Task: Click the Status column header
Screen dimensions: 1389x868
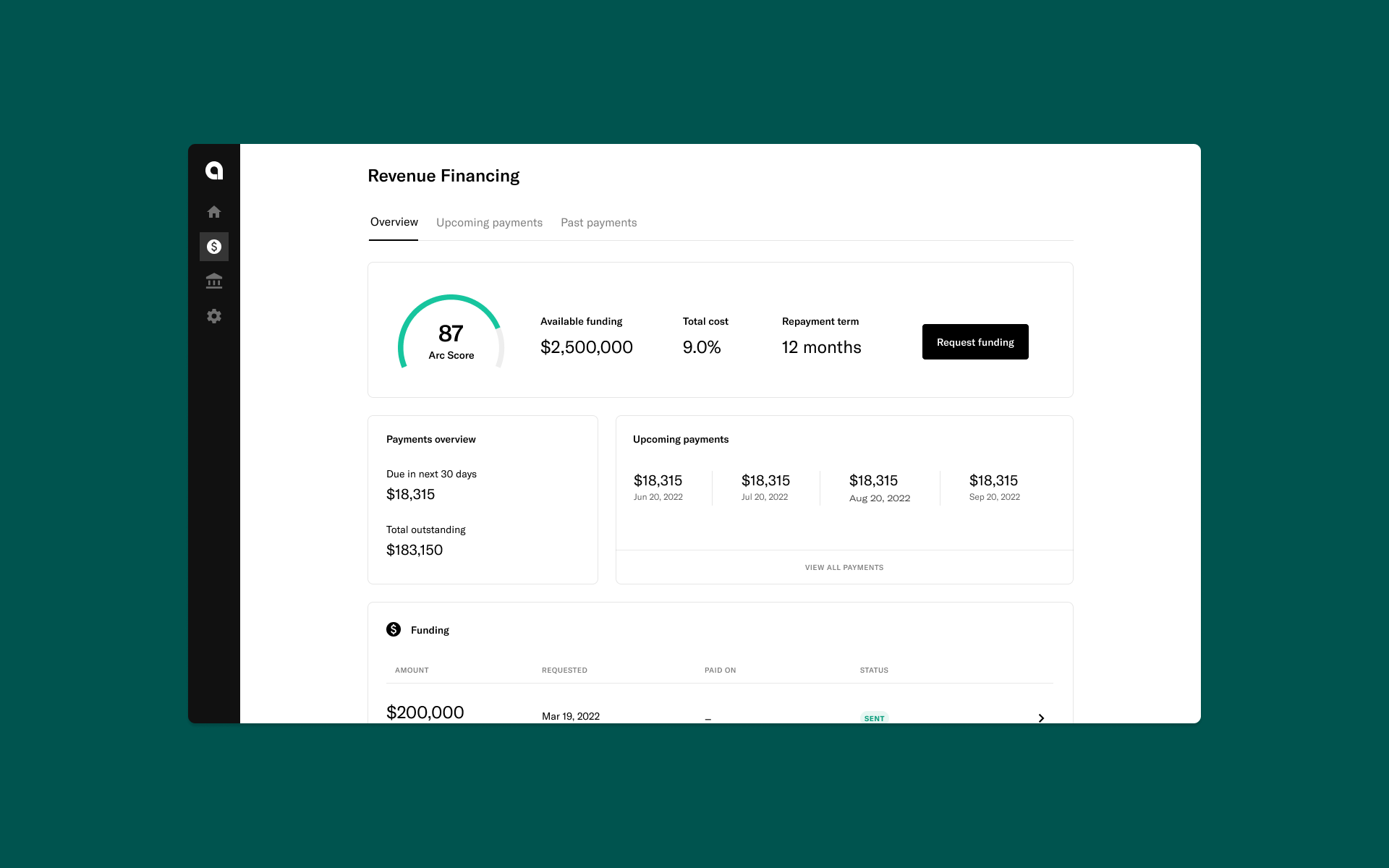Action: [x=874, y=670]
